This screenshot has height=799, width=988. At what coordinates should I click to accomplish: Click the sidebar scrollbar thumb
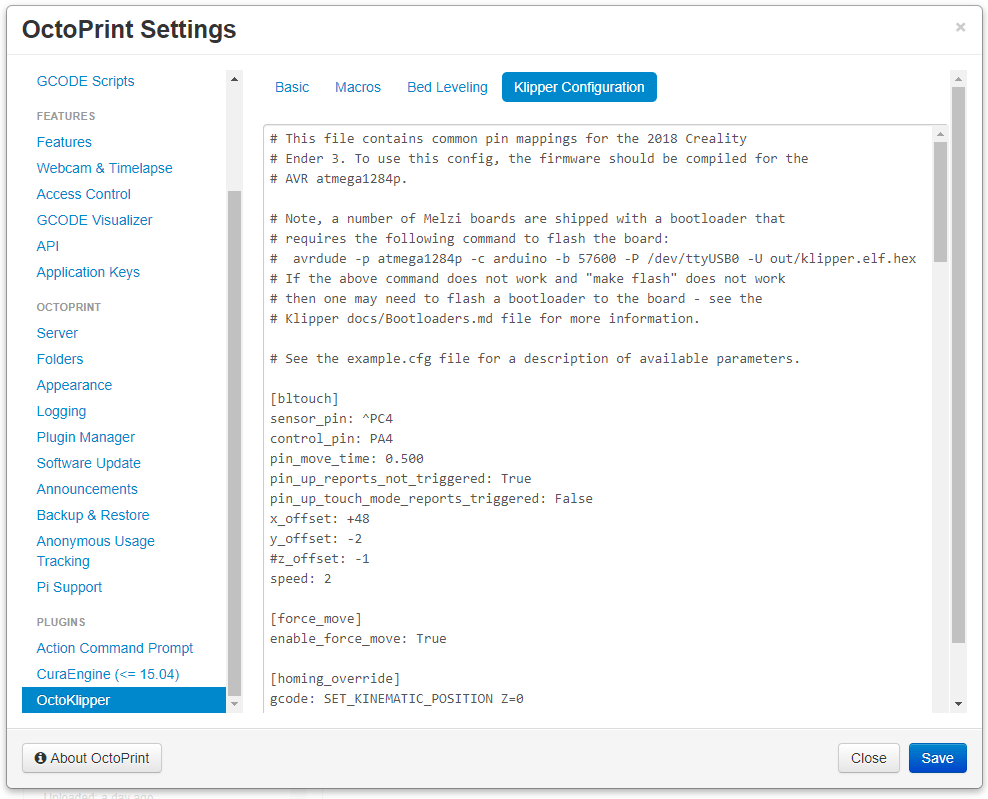click(234, 442)
